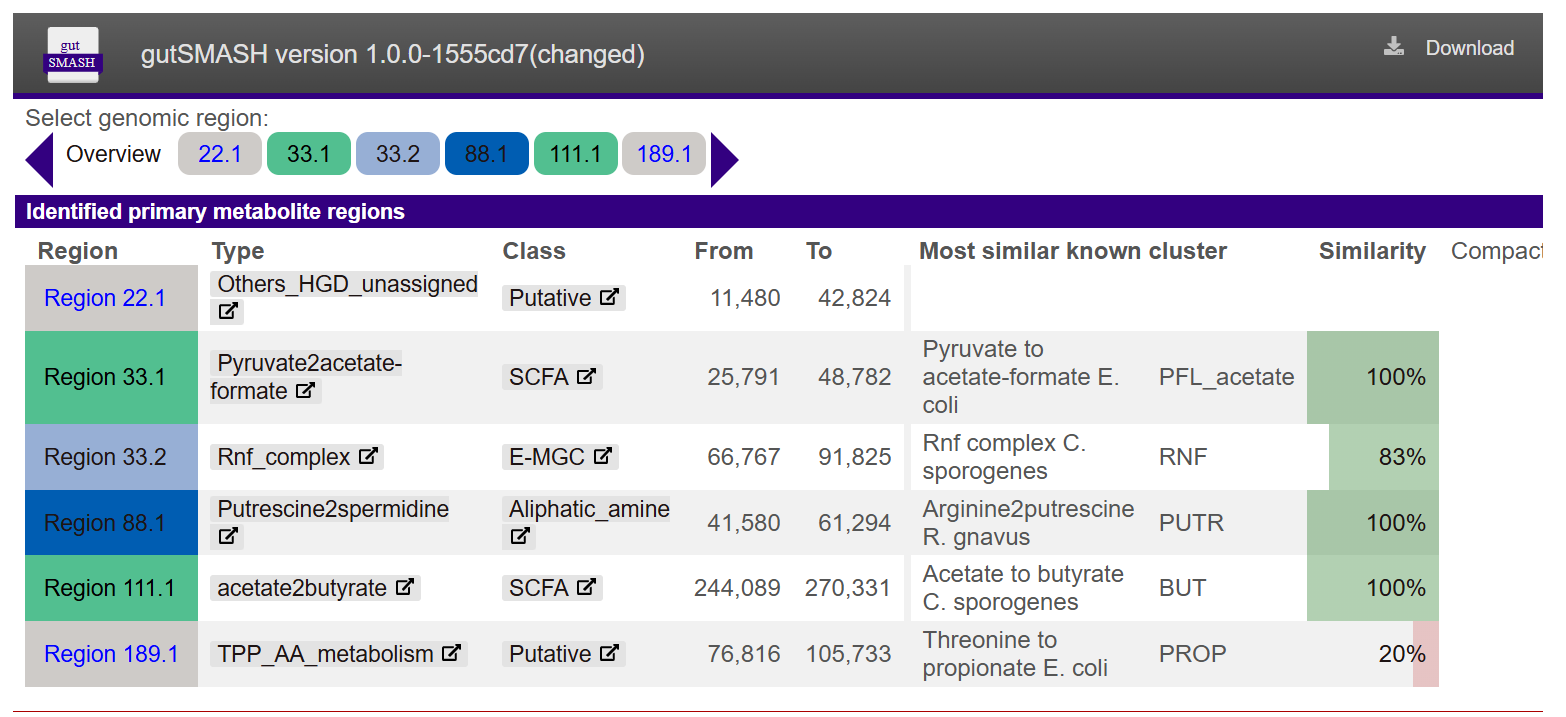1566x717 pixels.
Task: Click external link icon beside acetate2butyrate
Action: 405,587
